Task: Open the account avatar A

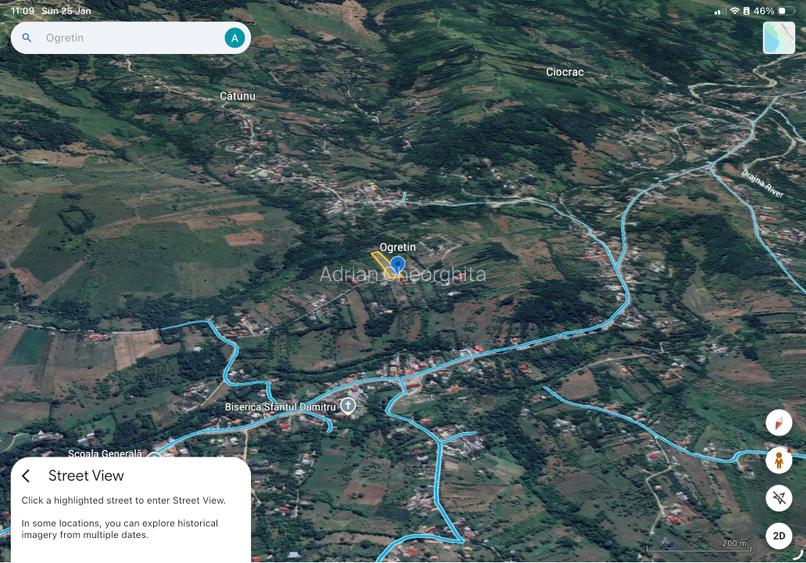Action: (x=234, y=38)
